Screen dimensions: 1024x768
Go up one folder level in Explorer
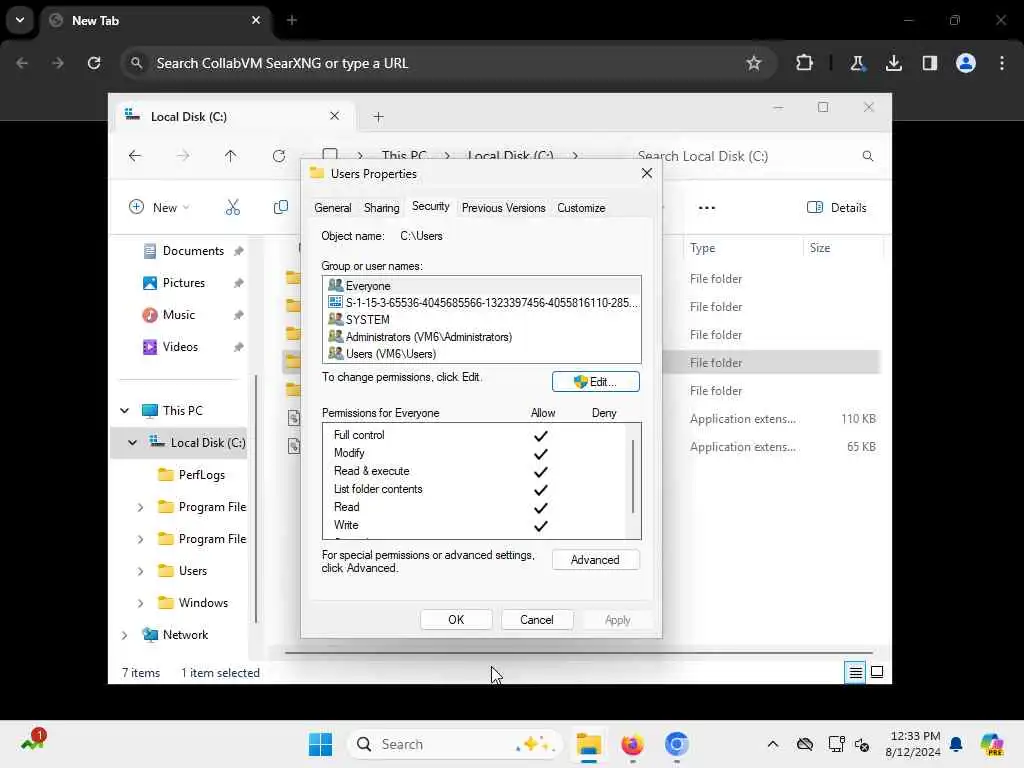point(231,155)
